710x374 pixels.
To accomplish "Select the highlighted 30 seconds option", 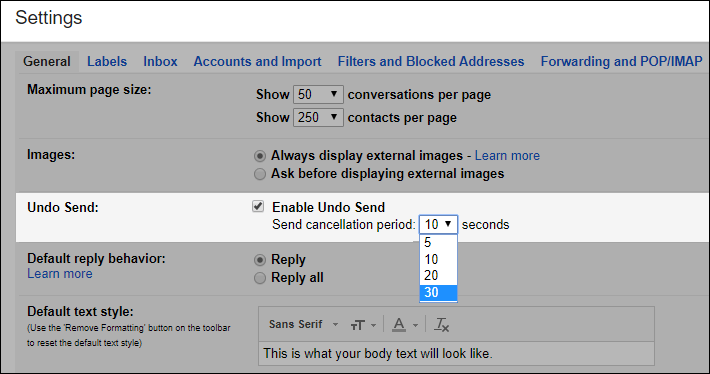I will (x=438, y=292).
